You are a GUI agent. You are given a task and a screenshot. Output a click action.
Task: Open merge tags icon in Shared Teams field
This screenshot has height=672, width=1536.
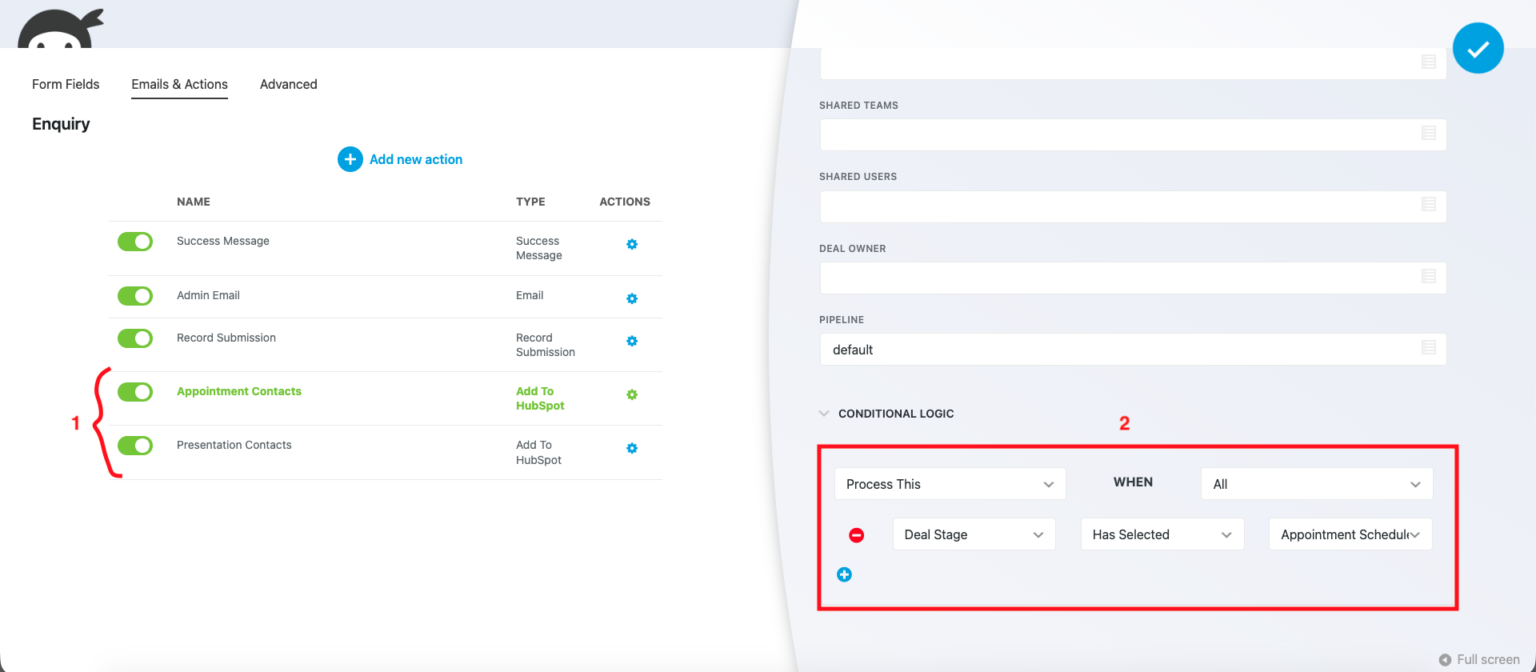pyautogui.click(x=1429, y=133)
